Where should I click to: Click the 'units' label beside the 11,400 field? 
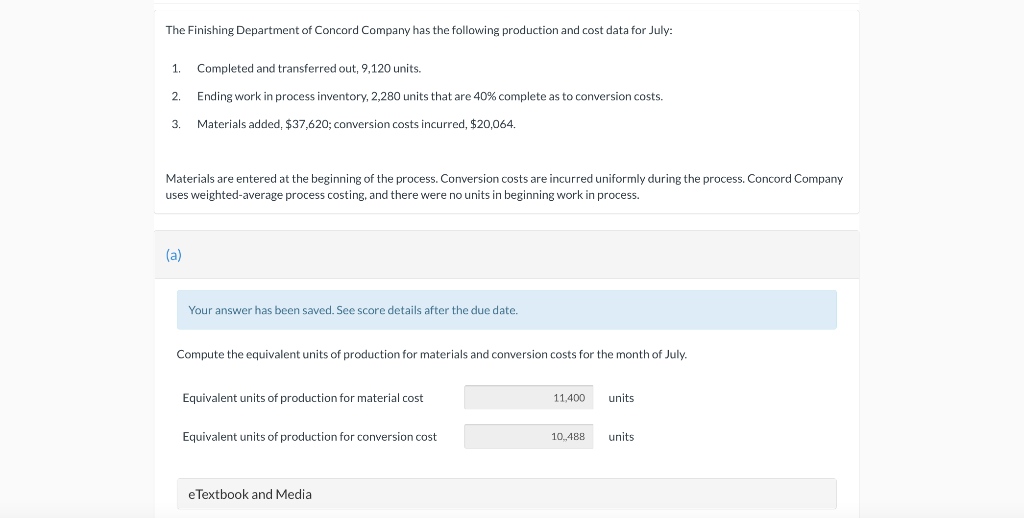[621, 398]
